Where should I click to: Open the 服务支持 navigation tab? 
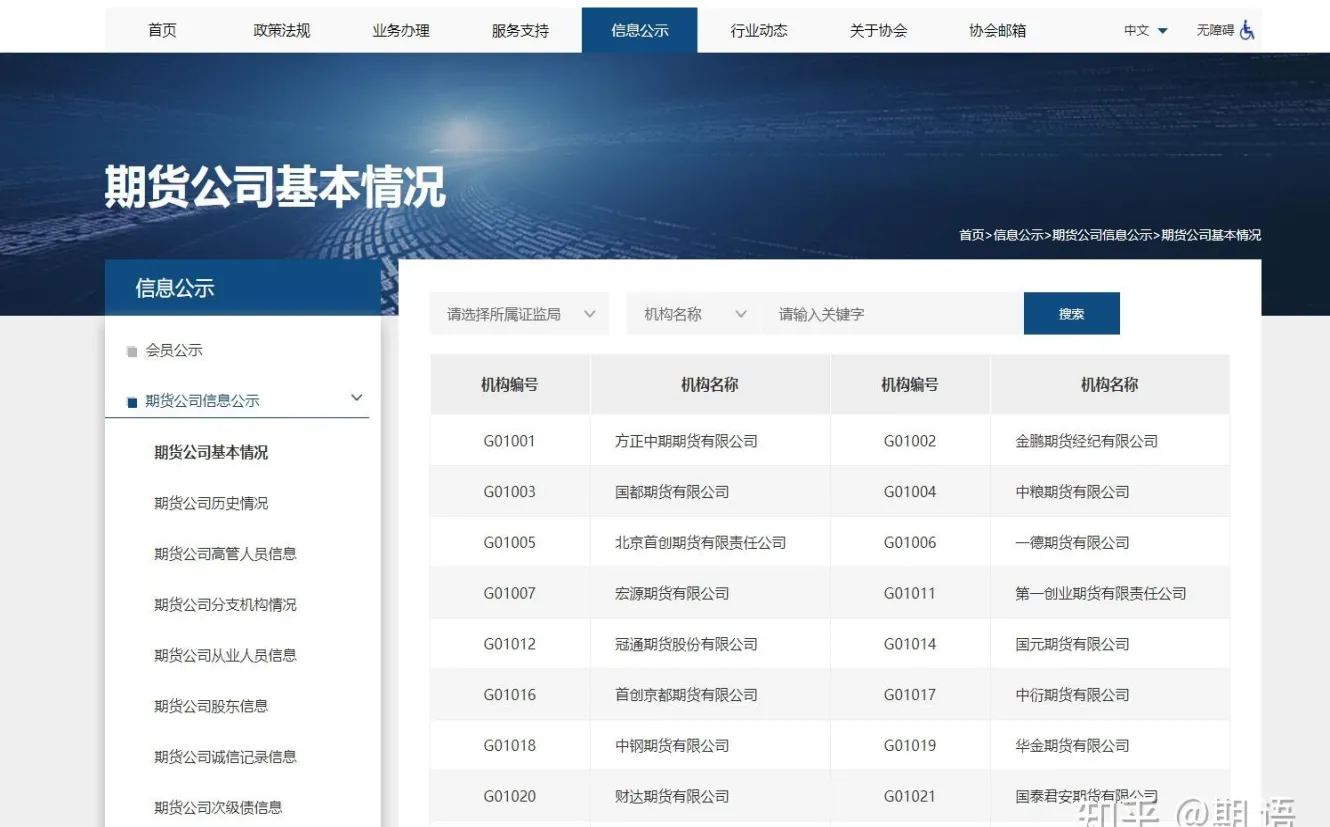click(x=520, y=30)
